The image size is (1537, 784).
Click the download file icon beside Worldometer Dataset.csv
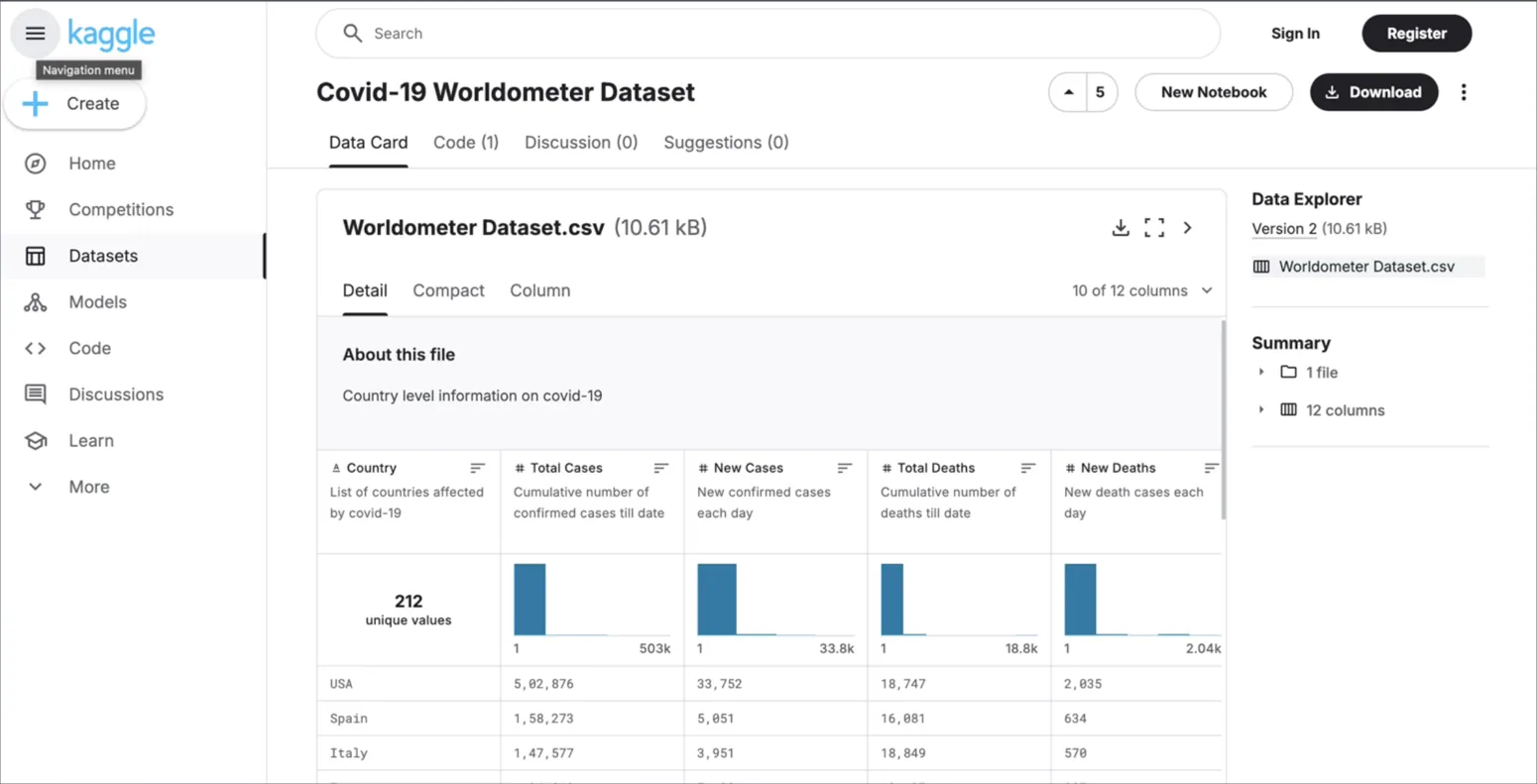[1121, 228]
